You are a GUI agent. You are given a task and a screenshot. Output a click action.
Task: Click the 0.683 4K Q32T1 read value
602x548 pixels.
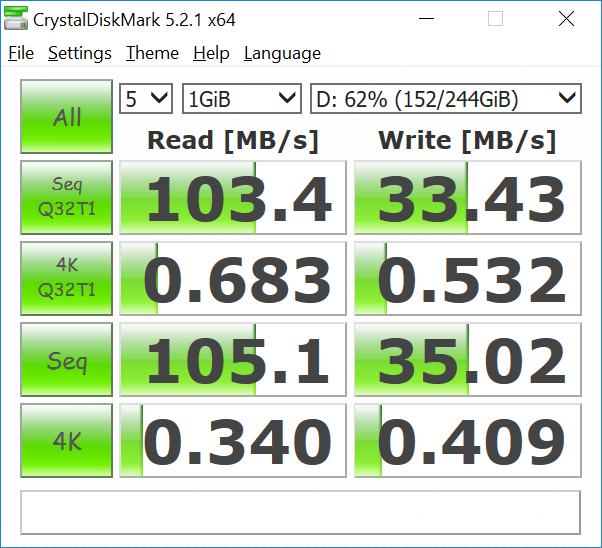pos(233,278)
